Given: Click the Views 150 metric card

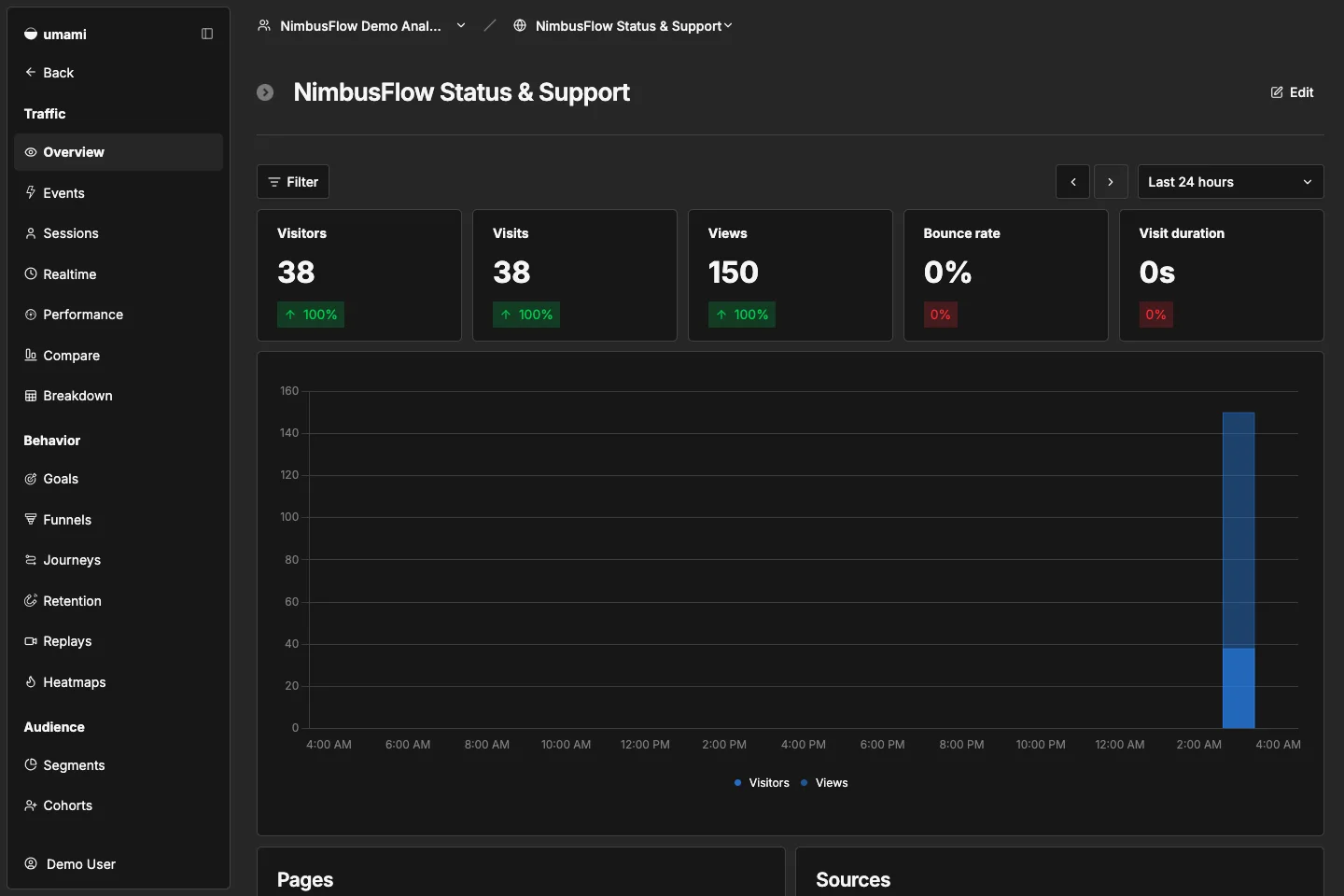Looking at the screenshot, I should pyautogui.click(x=791, y=275).
